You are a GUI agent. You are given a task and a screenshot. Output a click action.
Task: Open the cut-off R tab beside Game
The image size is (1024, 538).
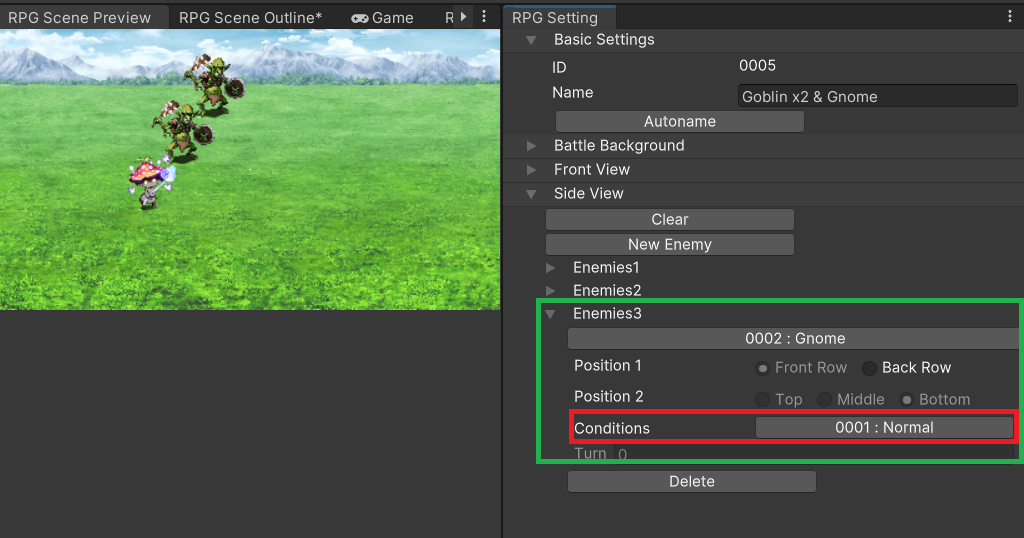(x=449, y=18)
